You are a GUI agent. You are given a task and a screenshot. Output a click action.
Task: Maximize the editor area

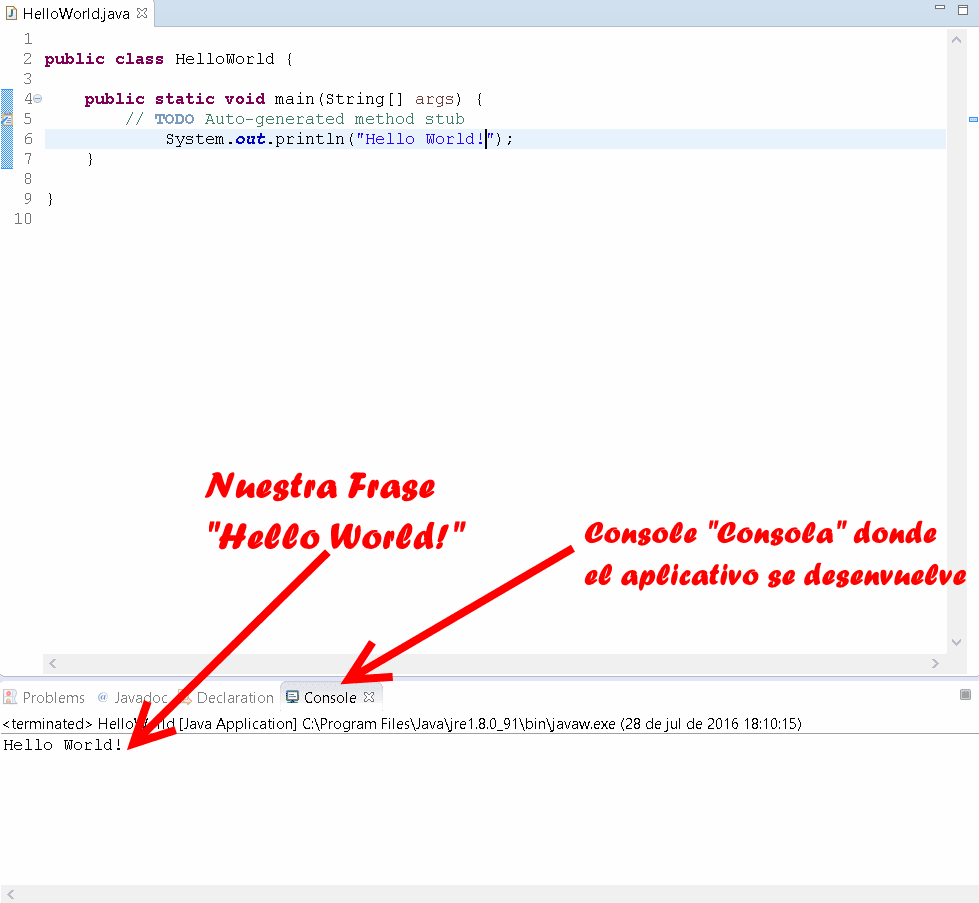click(x=963, y=9)
